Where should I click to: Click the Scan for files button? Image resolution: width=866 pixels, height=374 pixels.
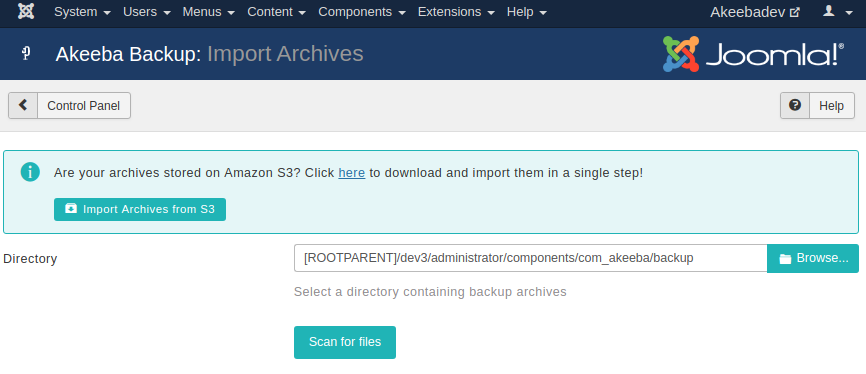point(345,342)
